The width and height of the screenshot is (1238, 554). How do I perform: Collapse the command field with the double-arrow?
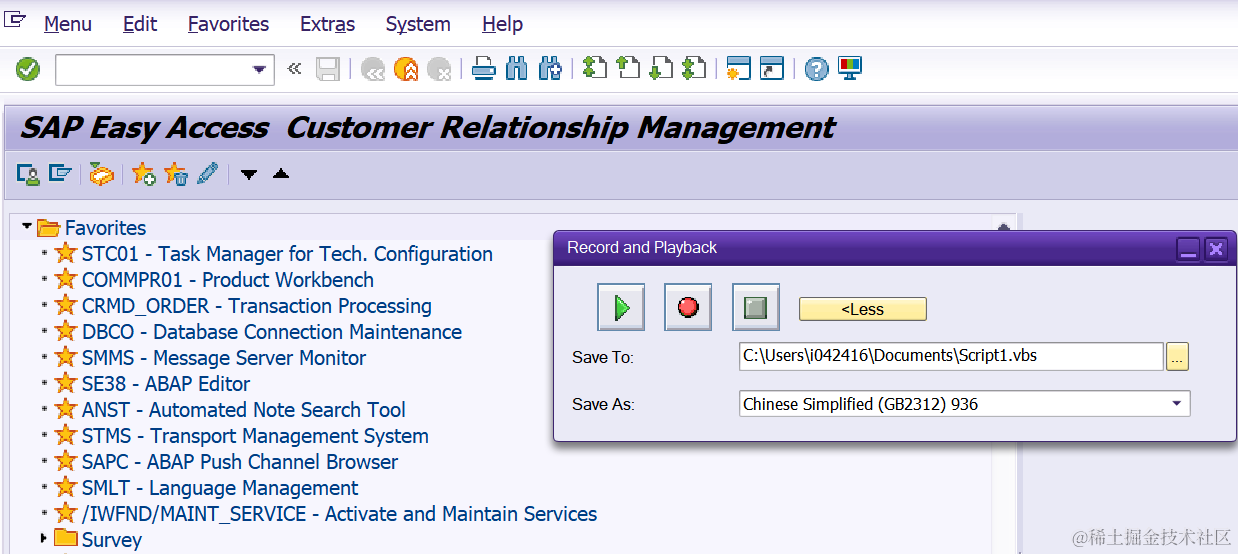294,69
